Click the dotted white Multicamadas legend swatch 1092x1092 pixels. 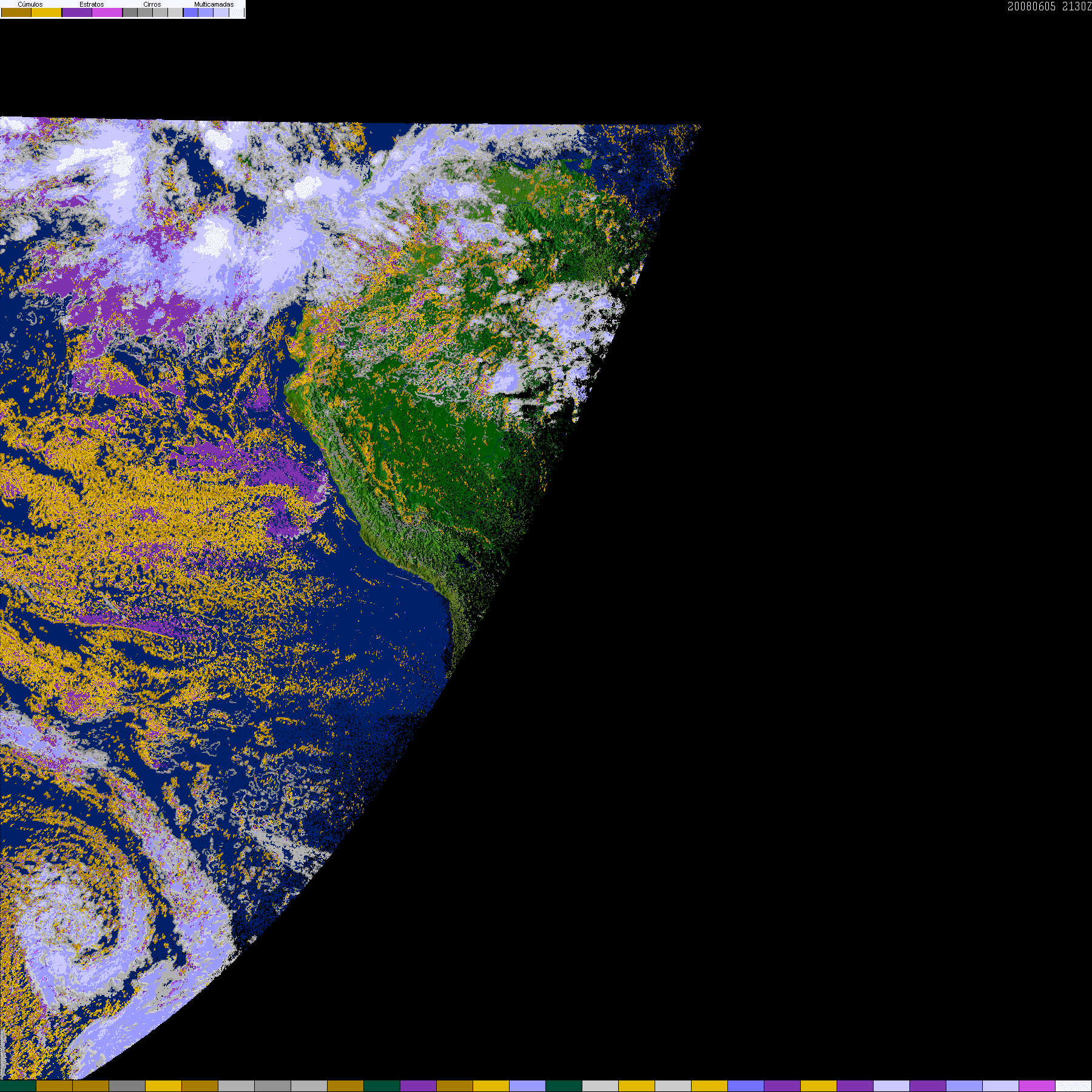(x=237, y=12)
